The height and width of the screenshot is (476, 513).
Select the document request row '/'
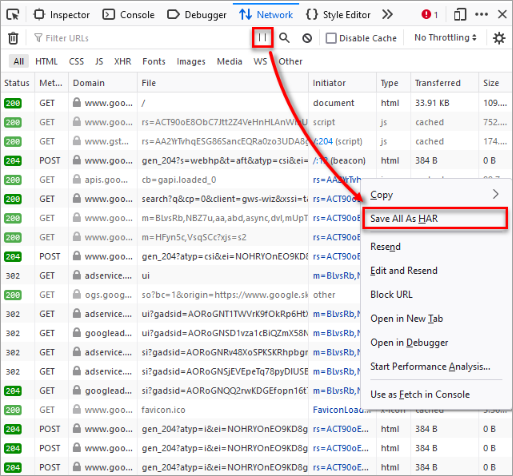256,103
